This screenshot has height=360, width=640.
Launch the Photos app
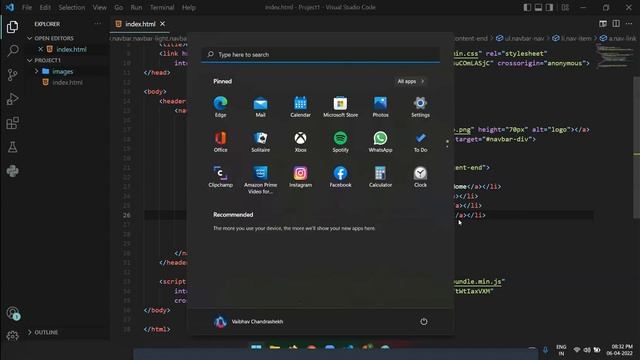(x=380, y=107)
